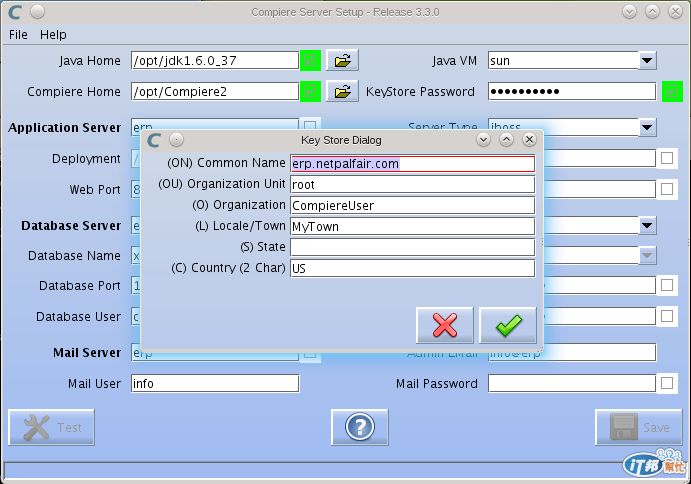Confirm Key Store Dialog with green checkmark
Screen dimensions: 691x484
[x=508, y=325]
